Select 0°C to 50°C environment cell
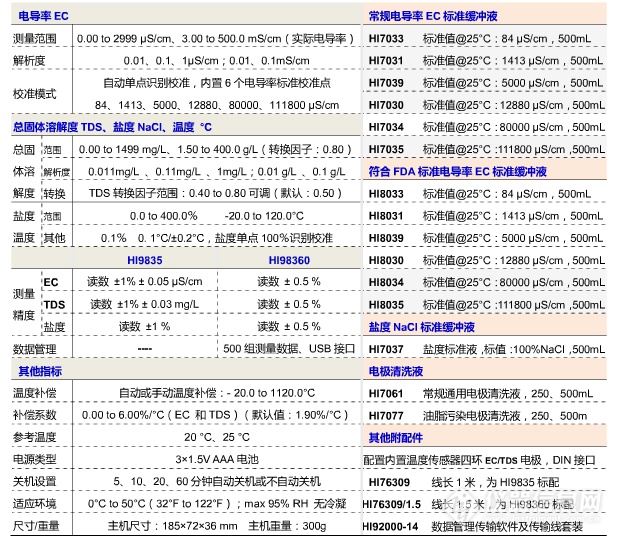The image size is (620, 540). (x=215, y=504)
